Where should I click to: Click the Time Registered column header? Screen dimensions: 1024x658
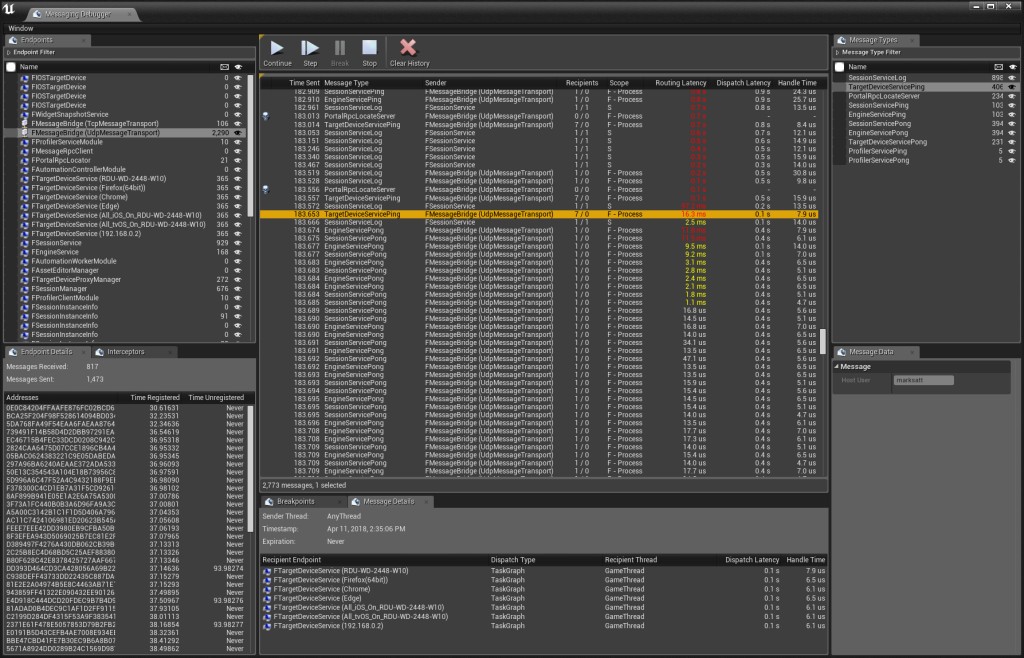155,397
